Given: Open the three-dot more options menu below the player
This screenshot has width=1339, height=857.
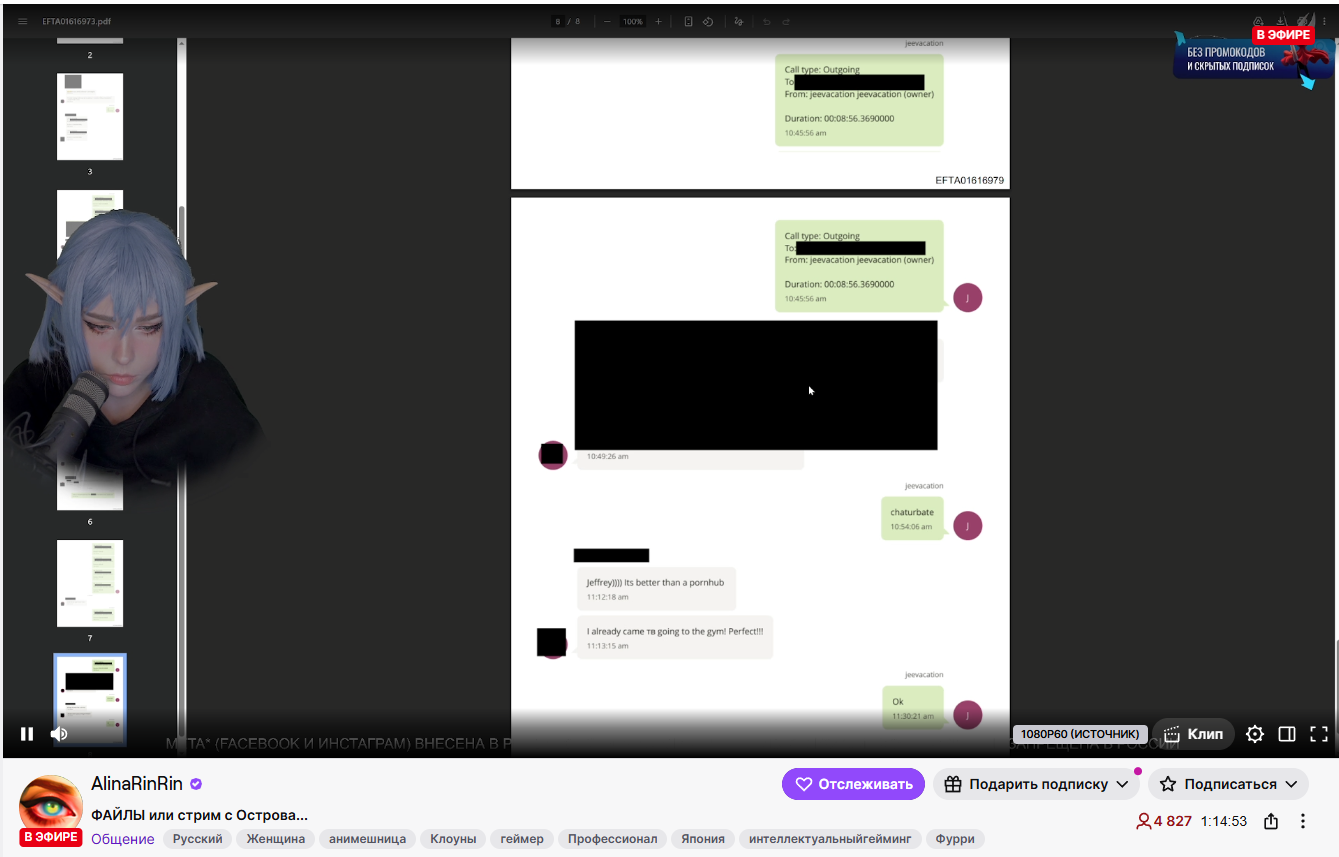Looking at the screenshot, I should 1303,821.
